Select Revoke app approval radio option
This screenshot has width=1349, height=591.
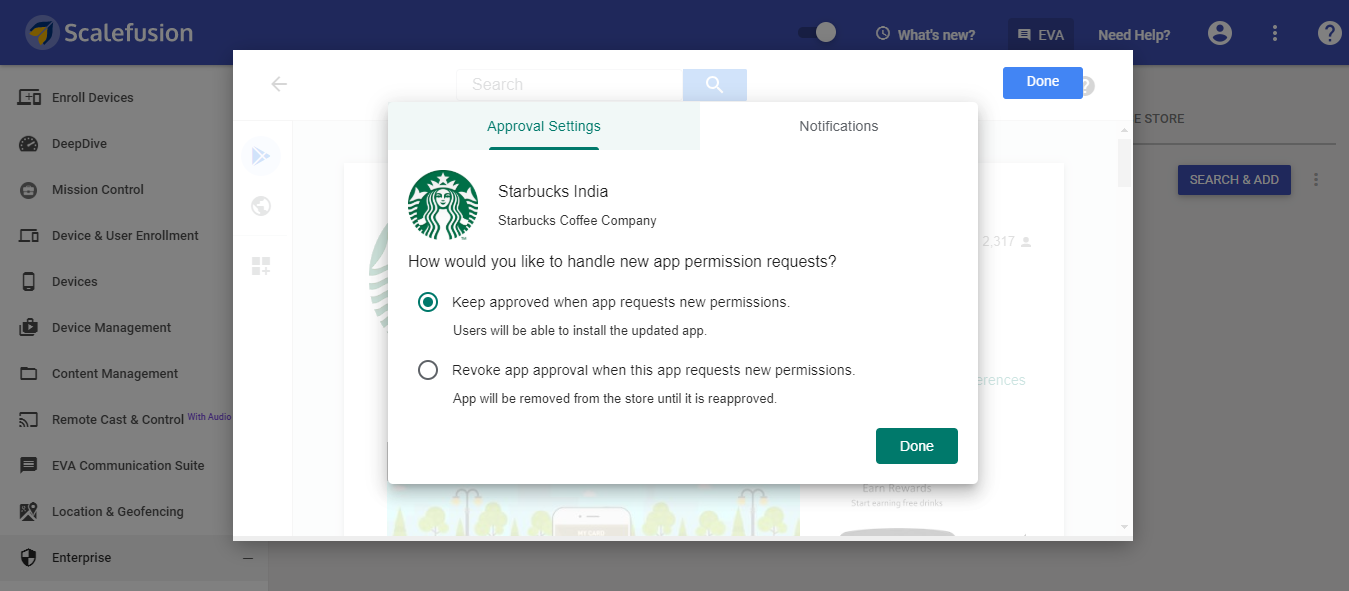(x=428, y=370)
